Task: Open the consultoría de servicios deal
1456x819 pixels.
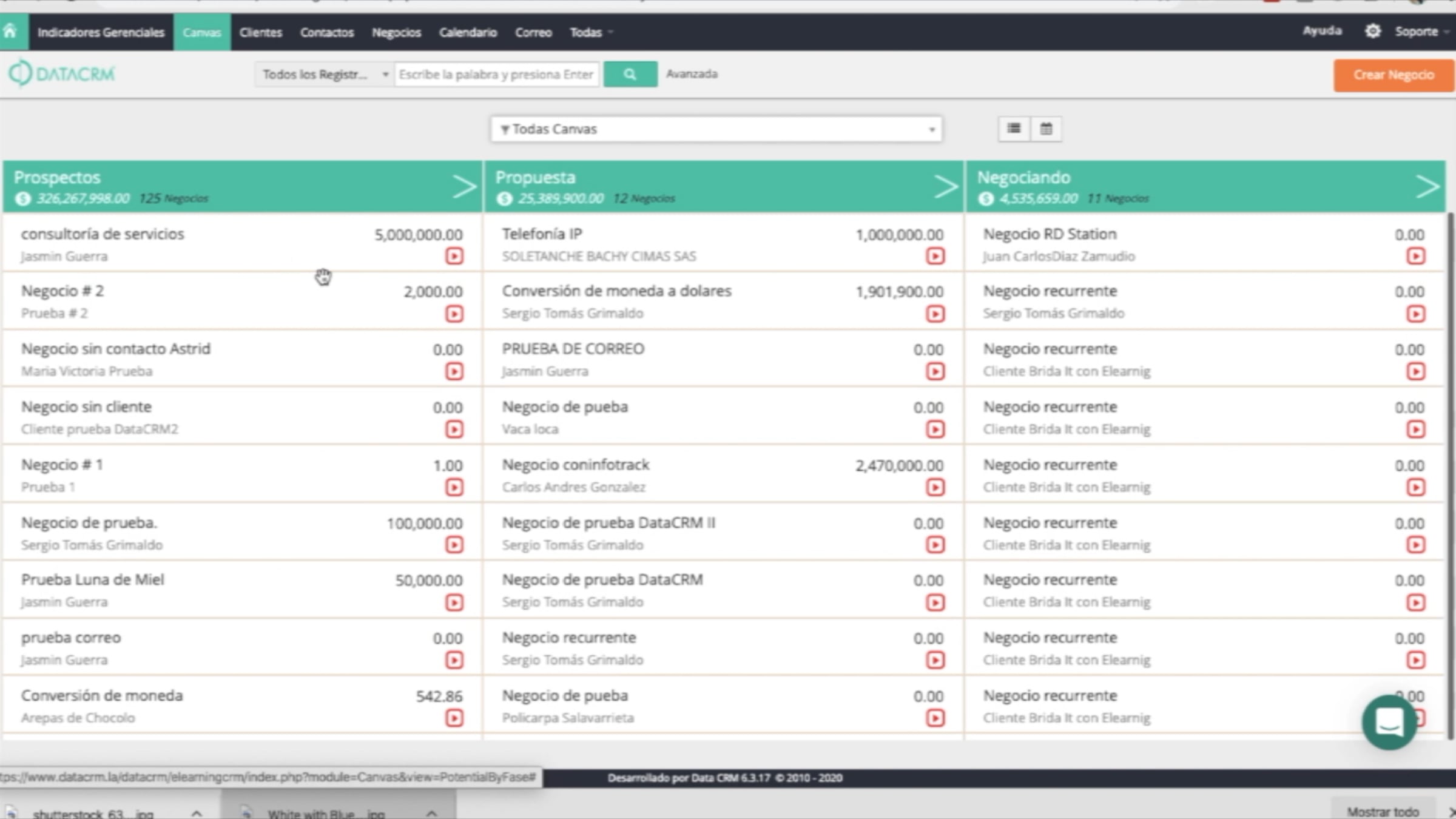Action: click(103, 234)
